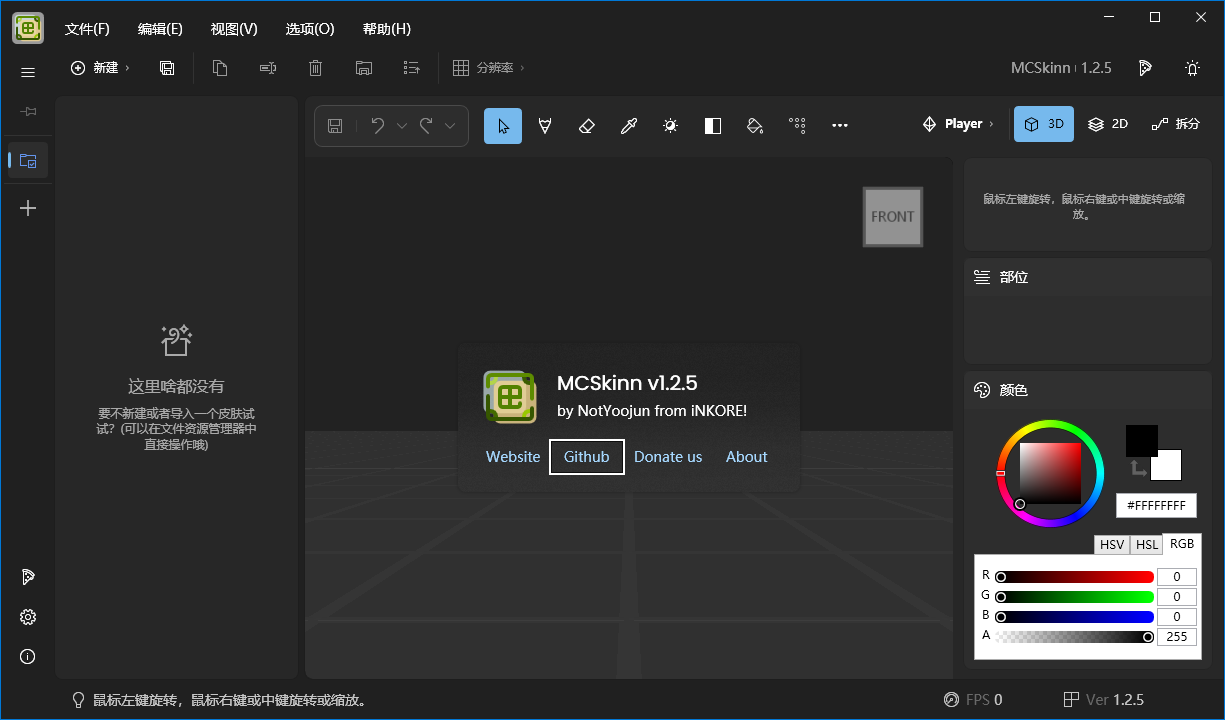
Task: Select the Eraser tool
Action: coord(587,125)
